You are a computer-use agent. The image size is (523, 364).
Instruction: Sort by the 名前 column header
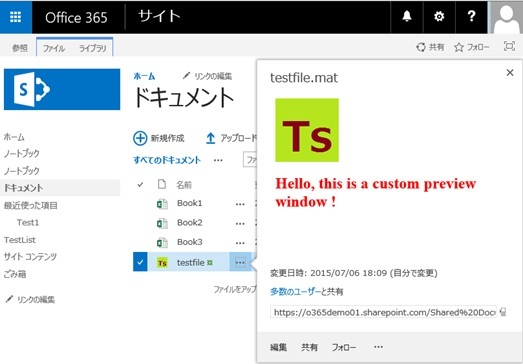tap(184, 185)
